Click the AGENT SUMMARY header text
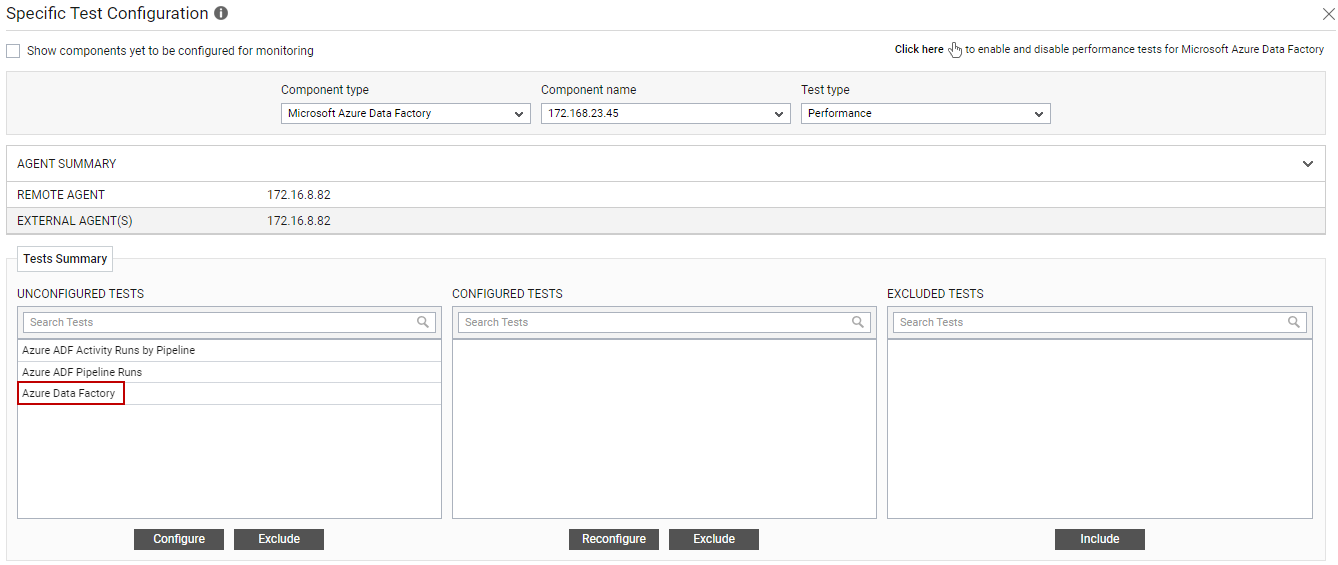 point(67,164)
